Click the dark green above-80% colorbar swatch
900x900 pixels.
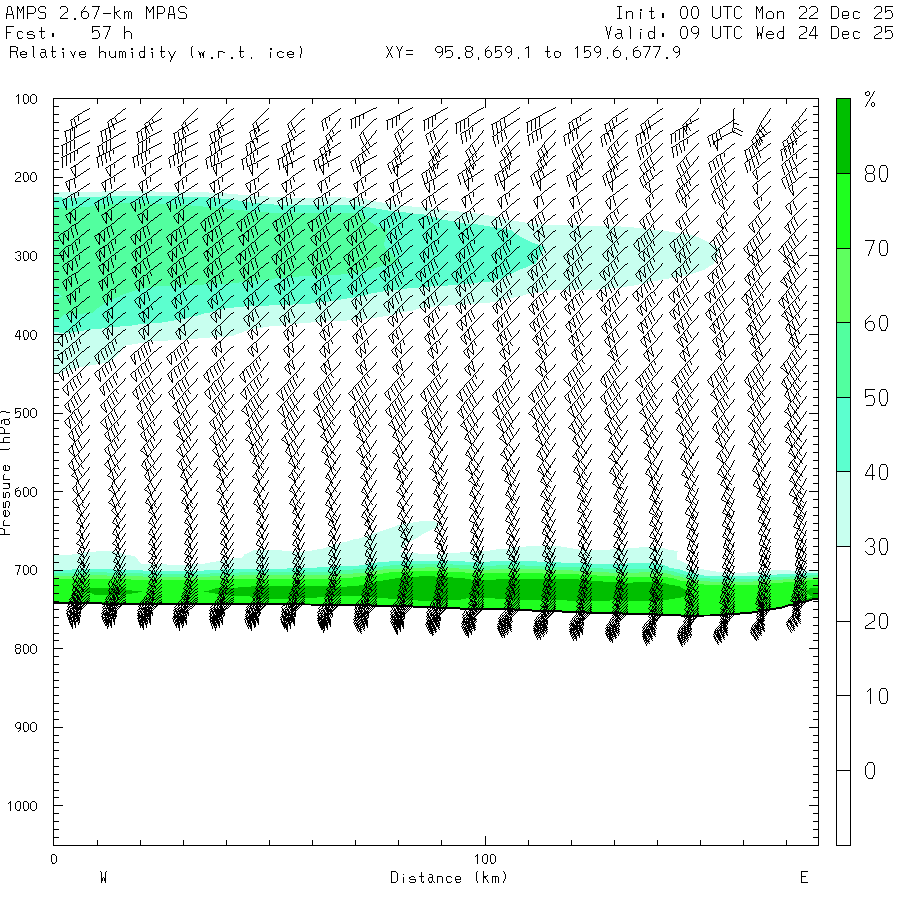[843, 136]
